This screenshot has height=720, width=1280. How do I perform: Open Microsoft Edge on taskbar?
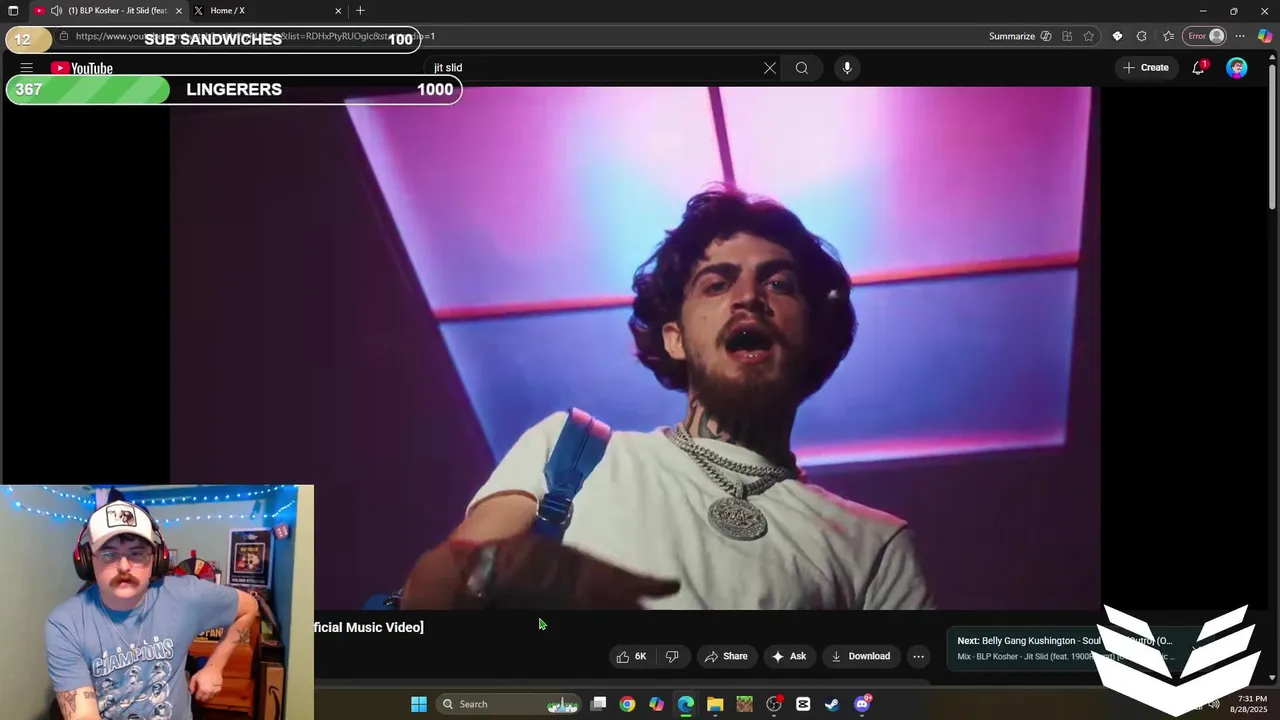[686, 704]
